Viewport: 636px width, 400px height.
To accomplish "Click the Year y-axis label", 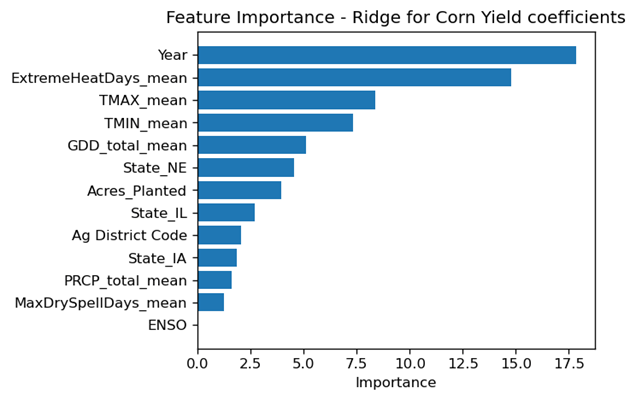I will point(172,55).
